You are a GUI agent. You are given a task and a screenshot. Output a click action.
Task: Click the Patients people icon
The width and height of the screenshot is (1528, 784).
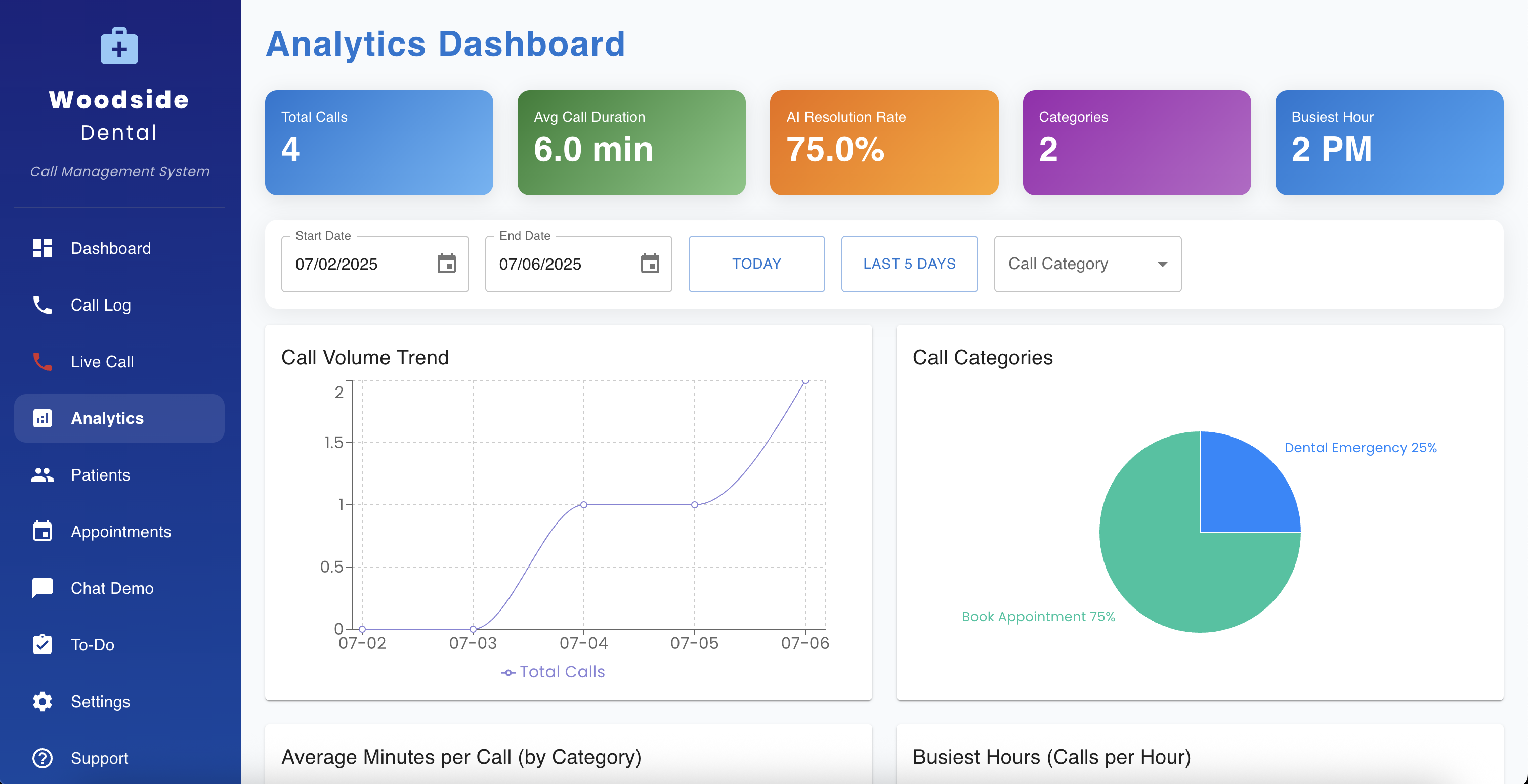coord(42,475)
